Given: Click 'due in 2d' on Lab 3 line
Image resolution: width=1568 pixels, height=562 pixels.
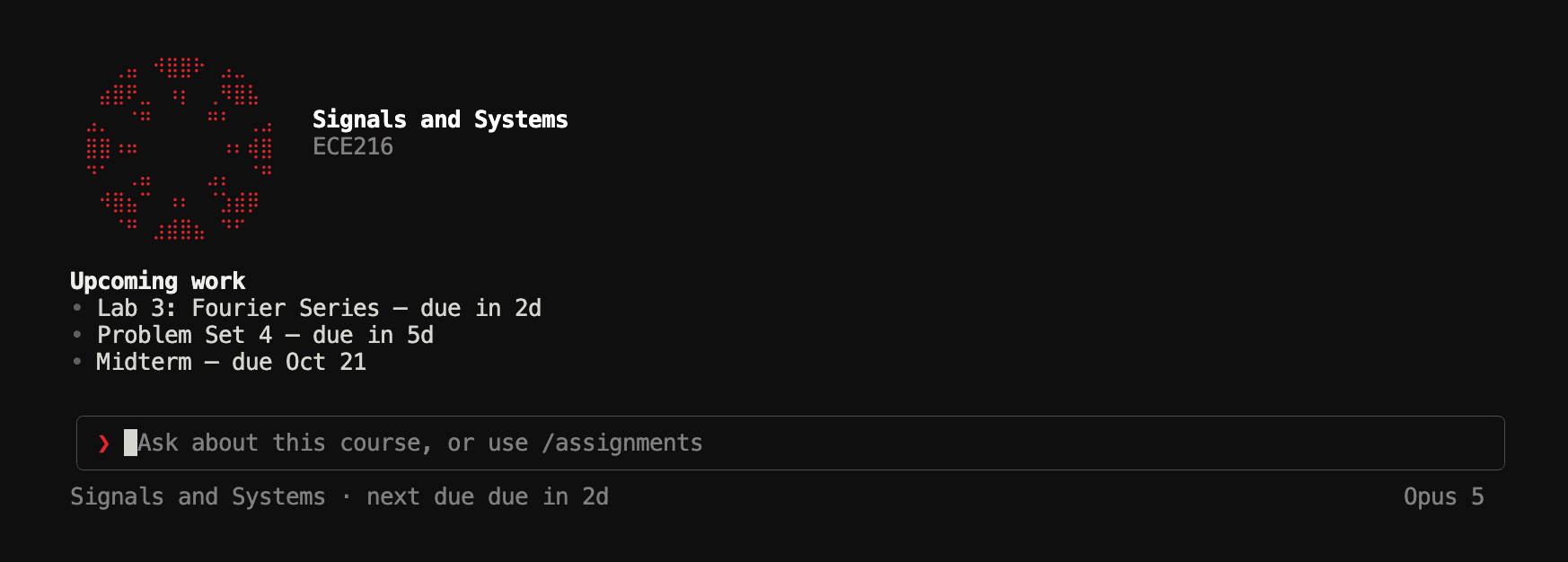Looking at the screenshot, I should [480, 308].
